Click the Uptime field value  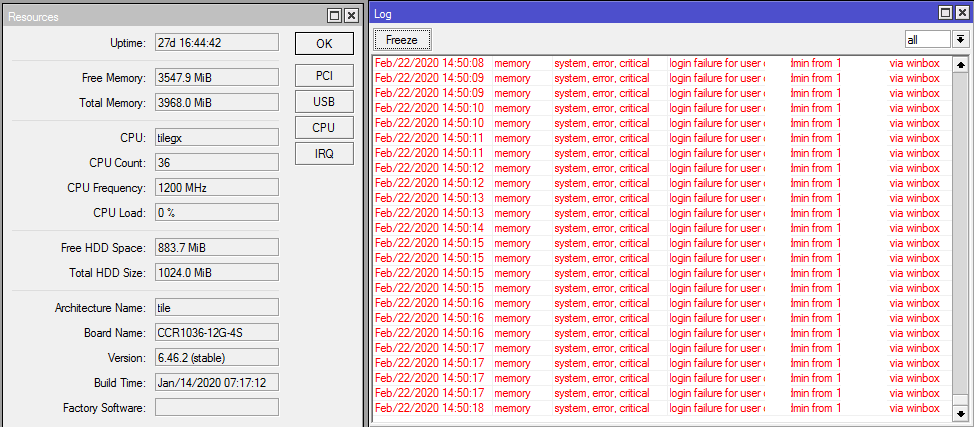point(217,43)
